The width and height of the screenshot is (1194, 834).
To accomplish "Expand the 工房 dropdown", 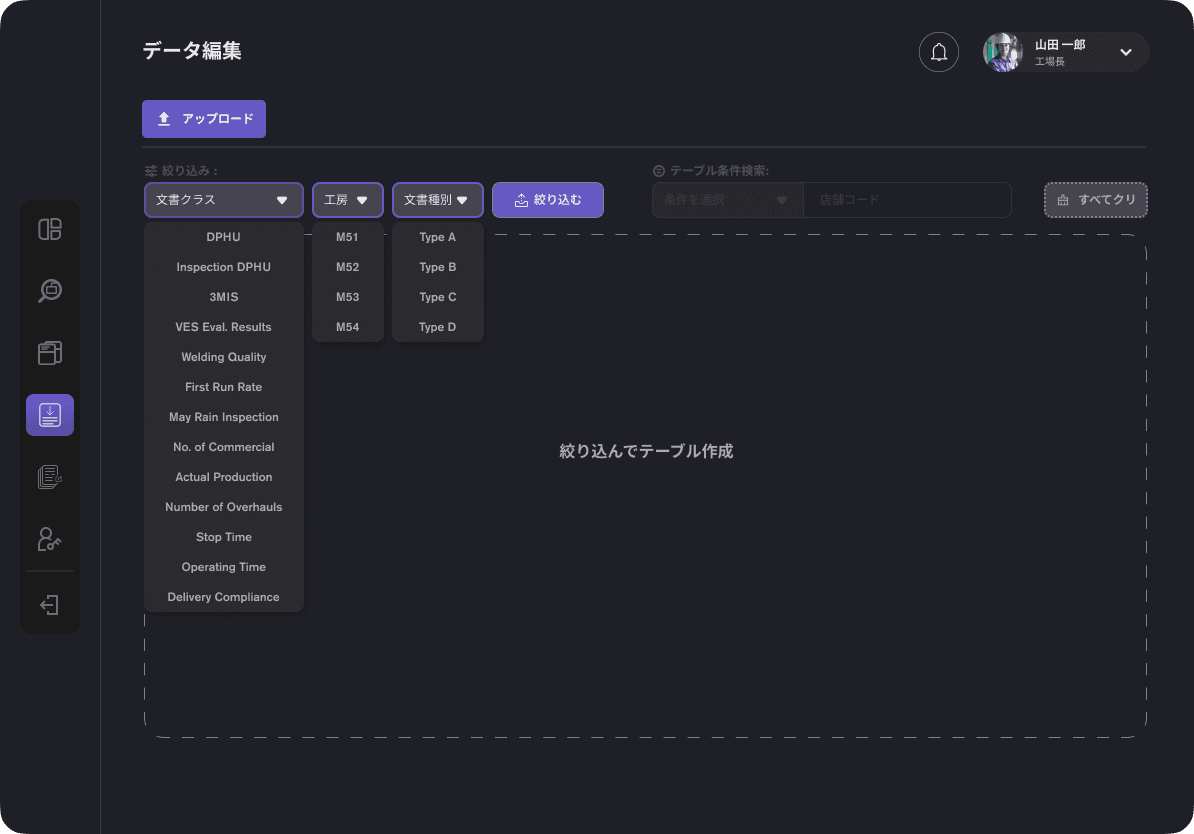I will click(x=347, y=199).
